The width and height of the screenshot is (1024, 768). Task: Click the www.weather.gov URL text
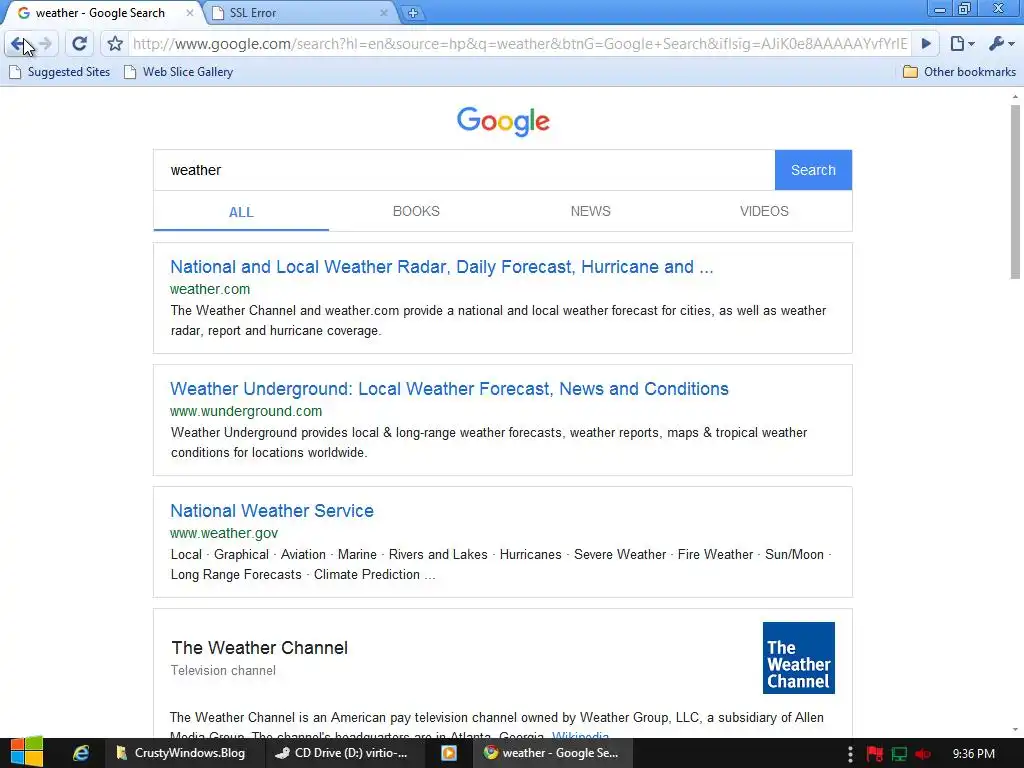coord(223,533)
